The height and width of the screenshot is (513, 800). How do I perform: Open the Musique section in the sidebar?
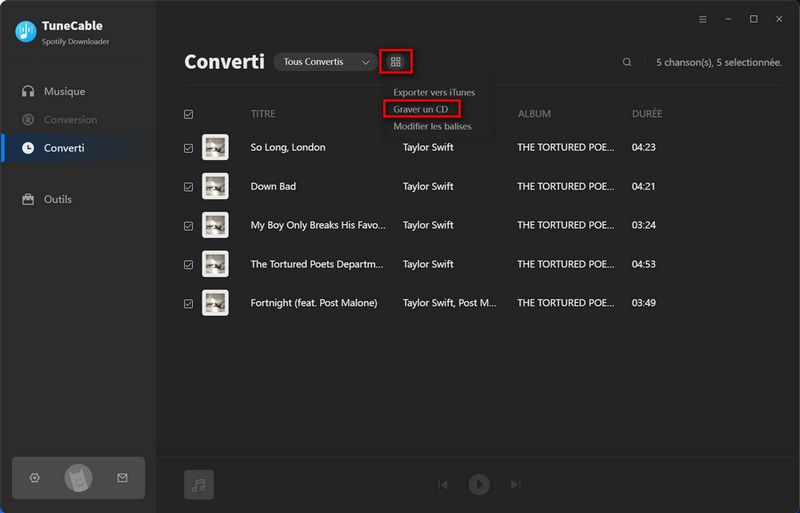point(64,91)
